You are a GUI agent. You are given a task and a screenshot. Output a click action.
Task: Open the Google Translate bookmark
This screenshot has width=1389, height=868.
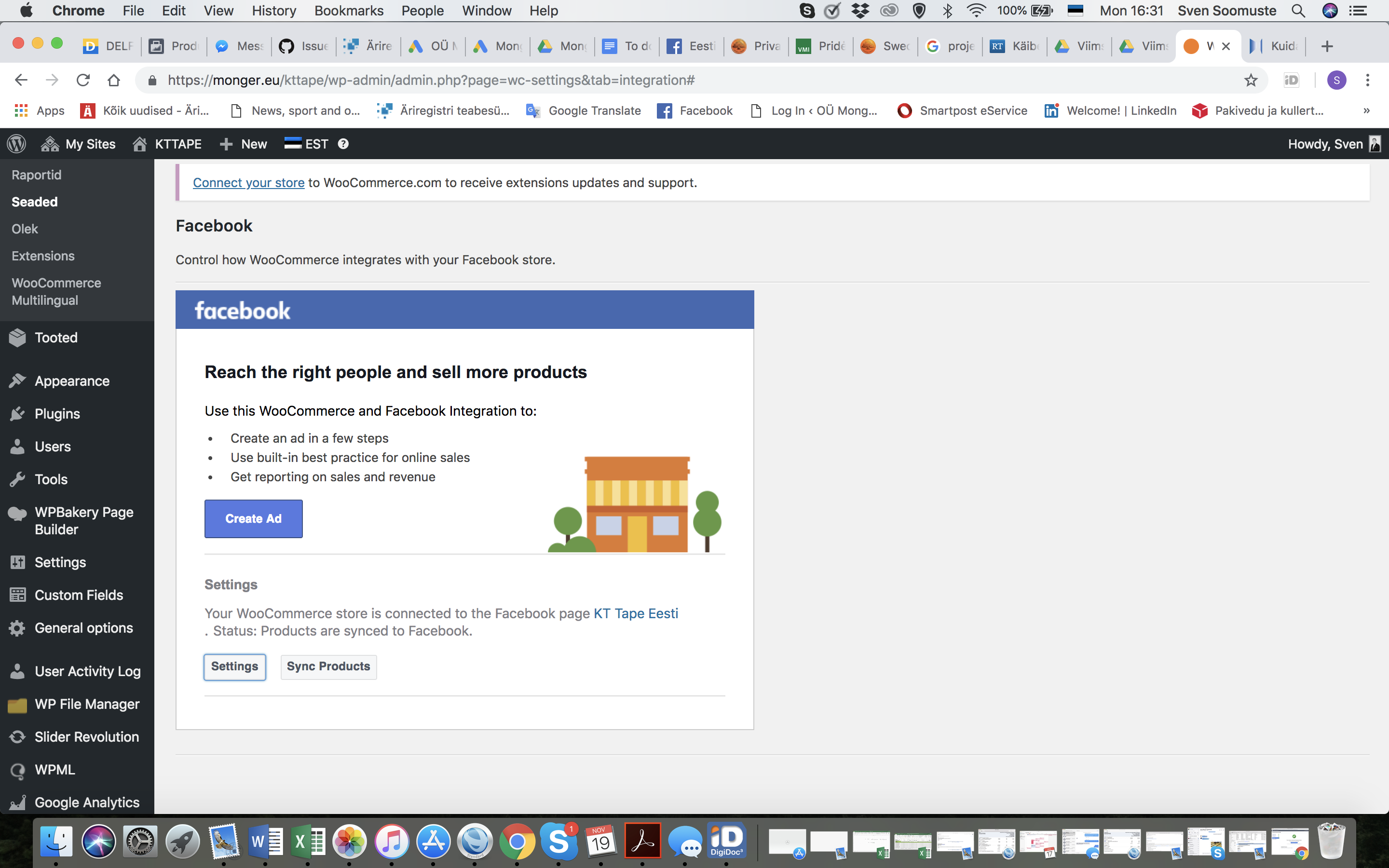584,110
